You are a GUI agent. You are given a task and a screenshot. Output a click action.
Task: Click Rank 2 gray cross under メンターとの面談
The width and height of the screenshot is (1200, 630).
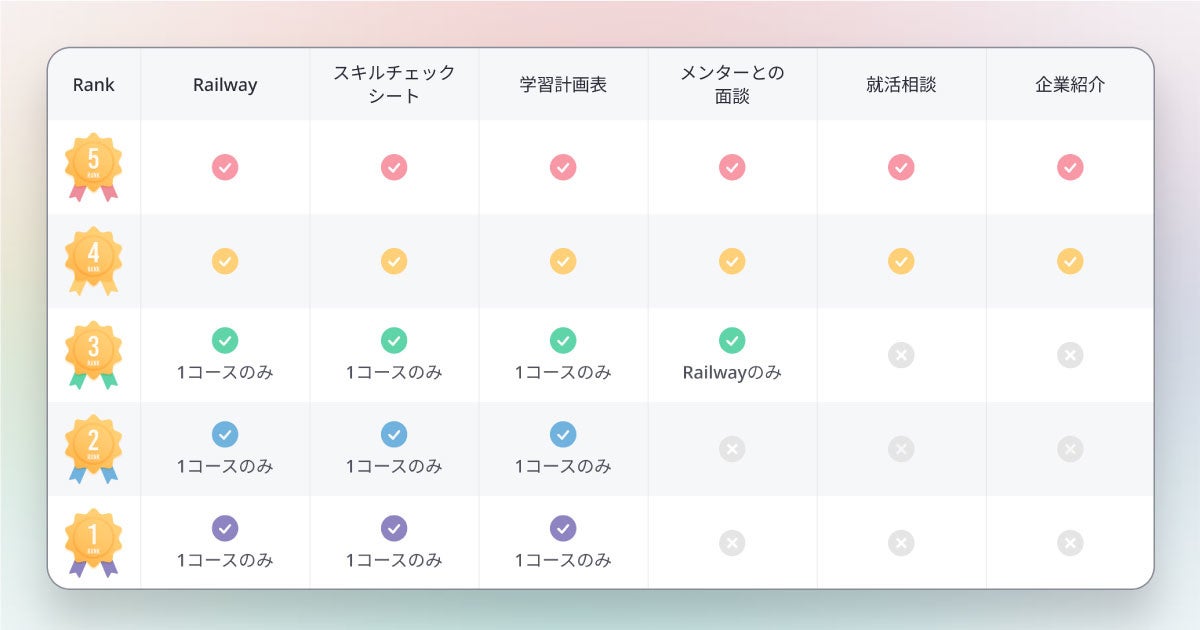pyautogui.click(x=732, y=449)
